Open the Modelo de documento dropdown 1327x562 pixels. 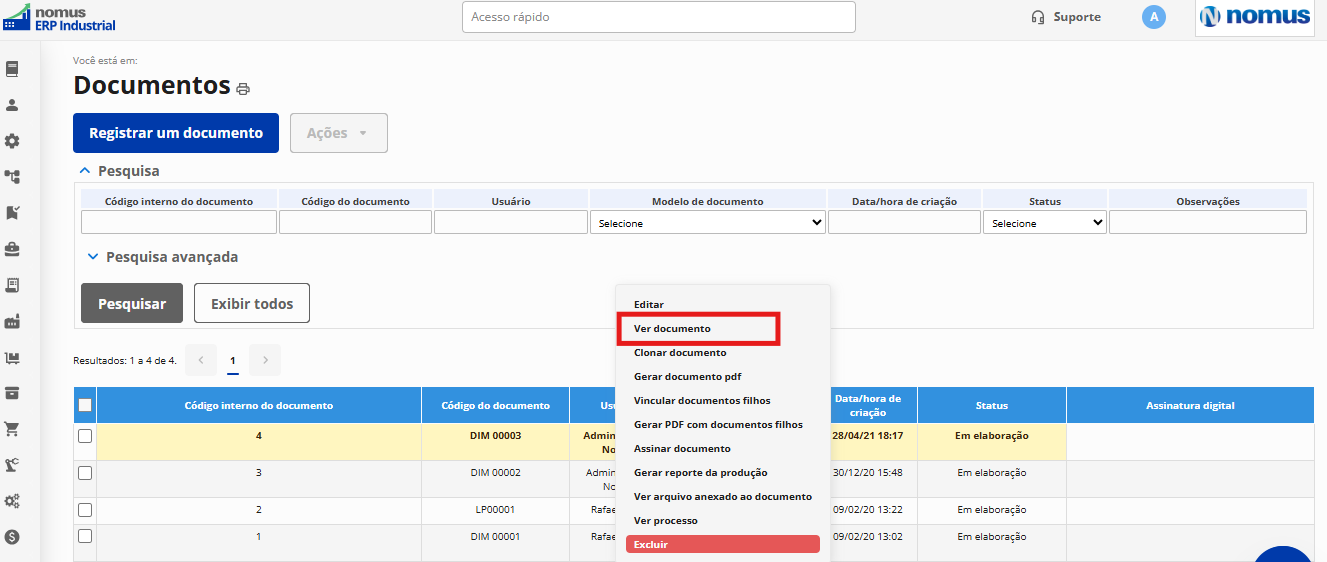tap(708, 223)
